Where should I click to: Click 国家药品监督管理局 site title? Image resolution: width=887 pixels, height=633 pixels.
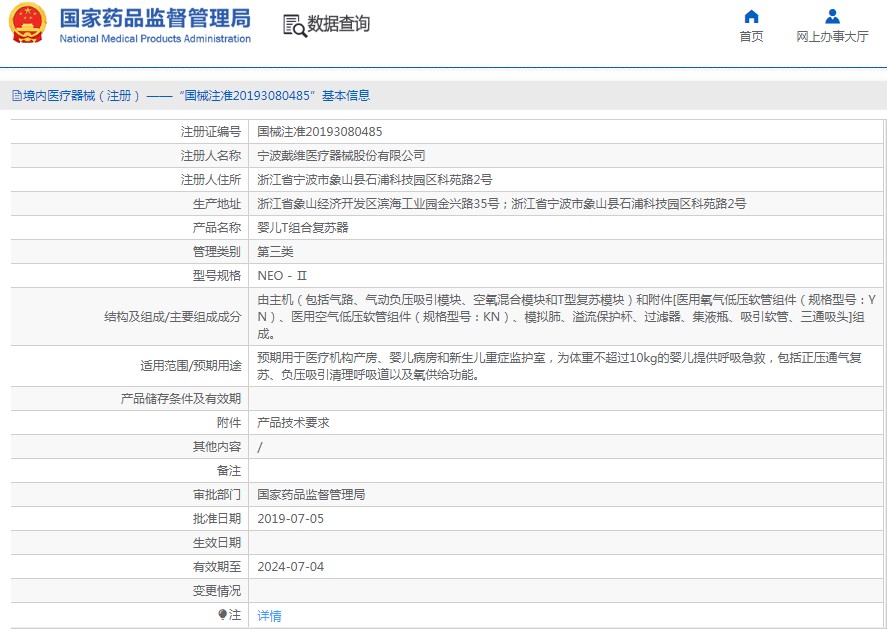pyautogui.click(x=156, y=18)
